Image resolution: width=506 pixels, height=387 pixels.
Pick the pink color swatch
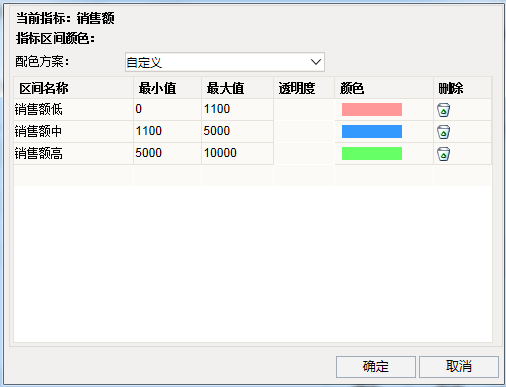[372, 109]
